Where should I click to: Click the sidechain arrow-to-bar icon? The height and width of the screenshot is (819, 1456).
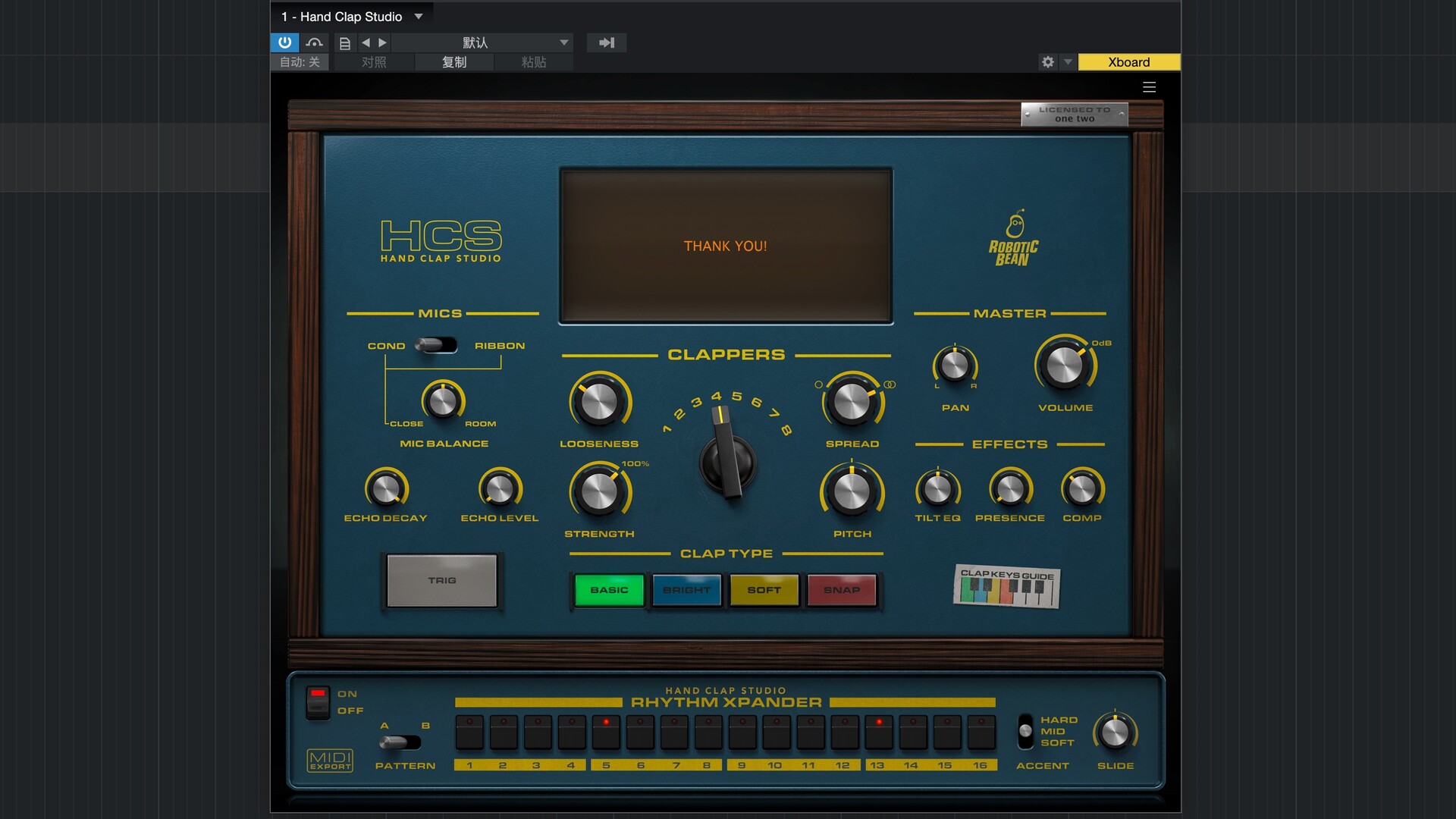coord(607,42)
